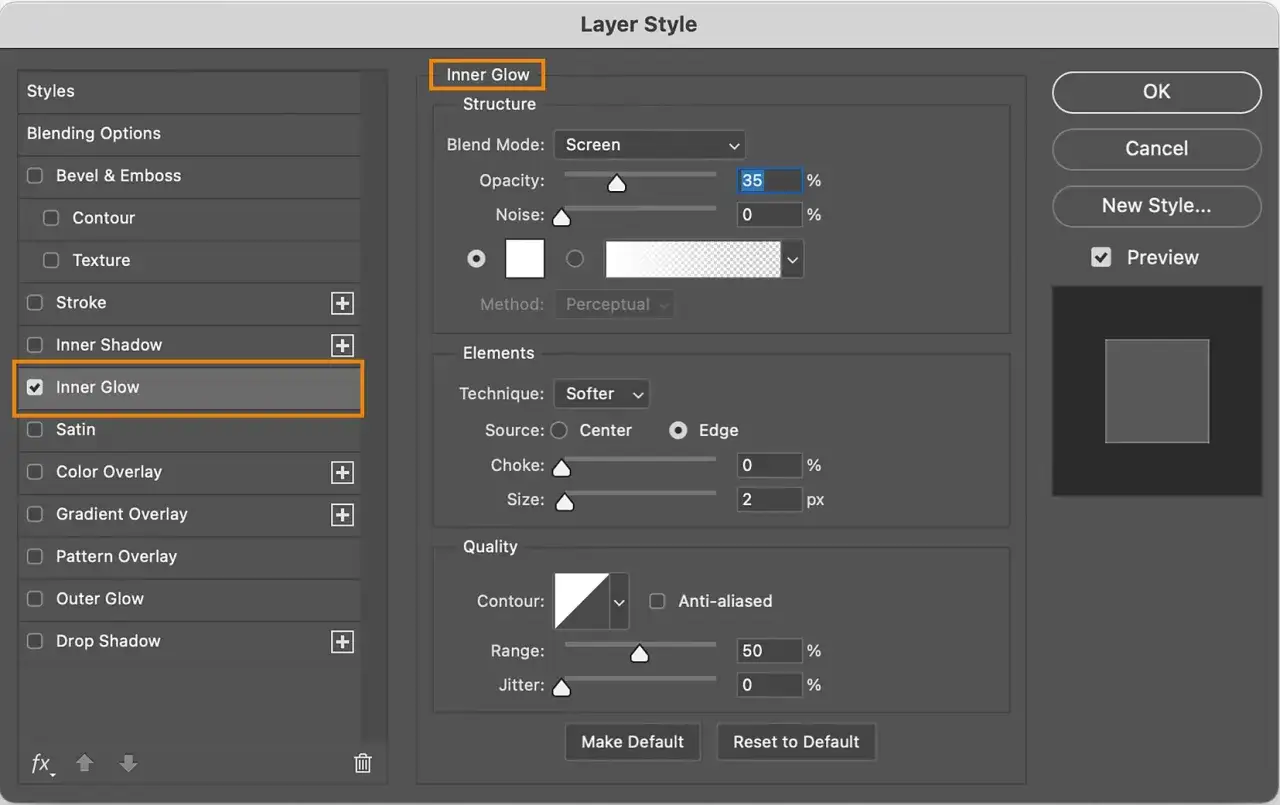Move effect up with the up arrow
The image size is (1280, 805).
(x=85, y=764)
